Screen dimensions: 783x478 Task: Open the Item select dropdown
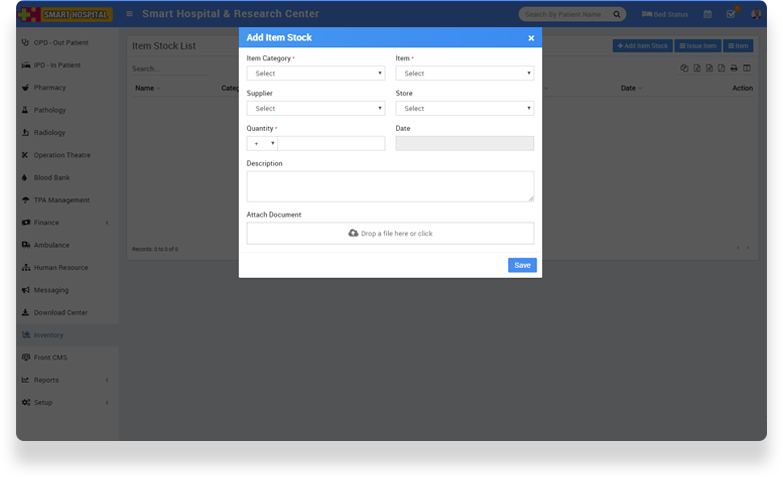pos(464,73)
